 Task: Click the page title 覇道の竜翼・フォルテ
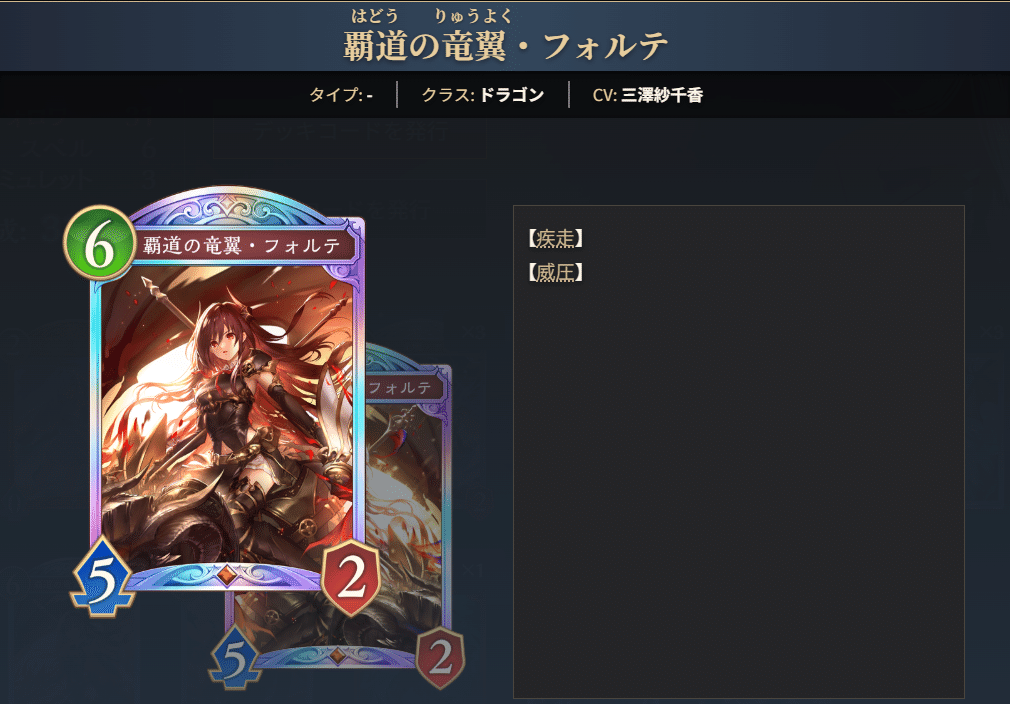(505, 46)
